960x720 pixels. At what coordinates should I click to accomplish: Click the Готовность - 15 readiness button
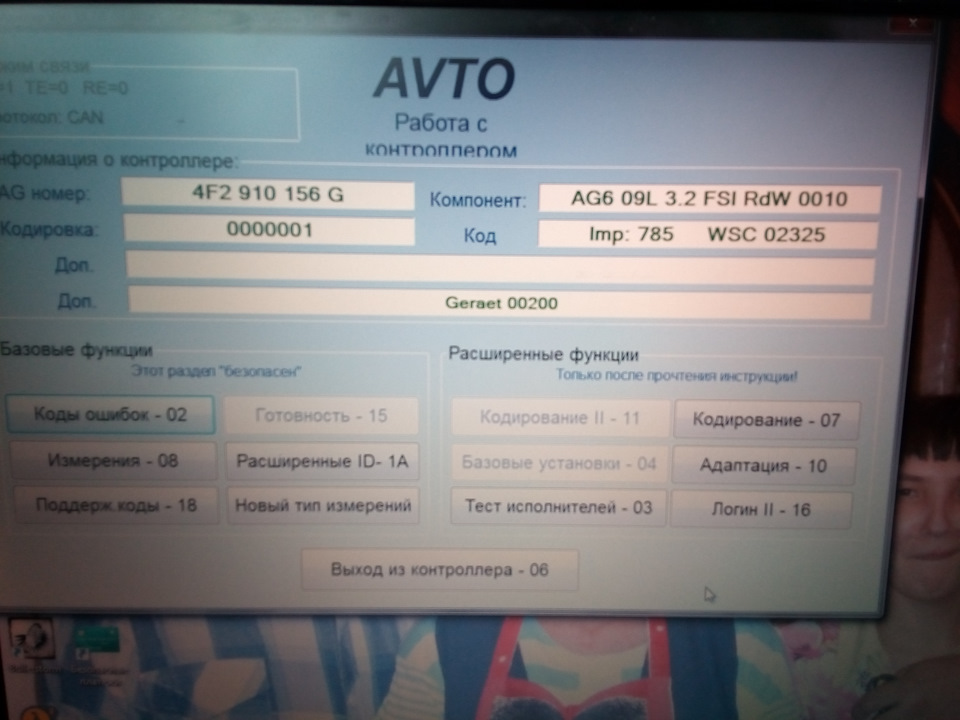coord(321,415)
